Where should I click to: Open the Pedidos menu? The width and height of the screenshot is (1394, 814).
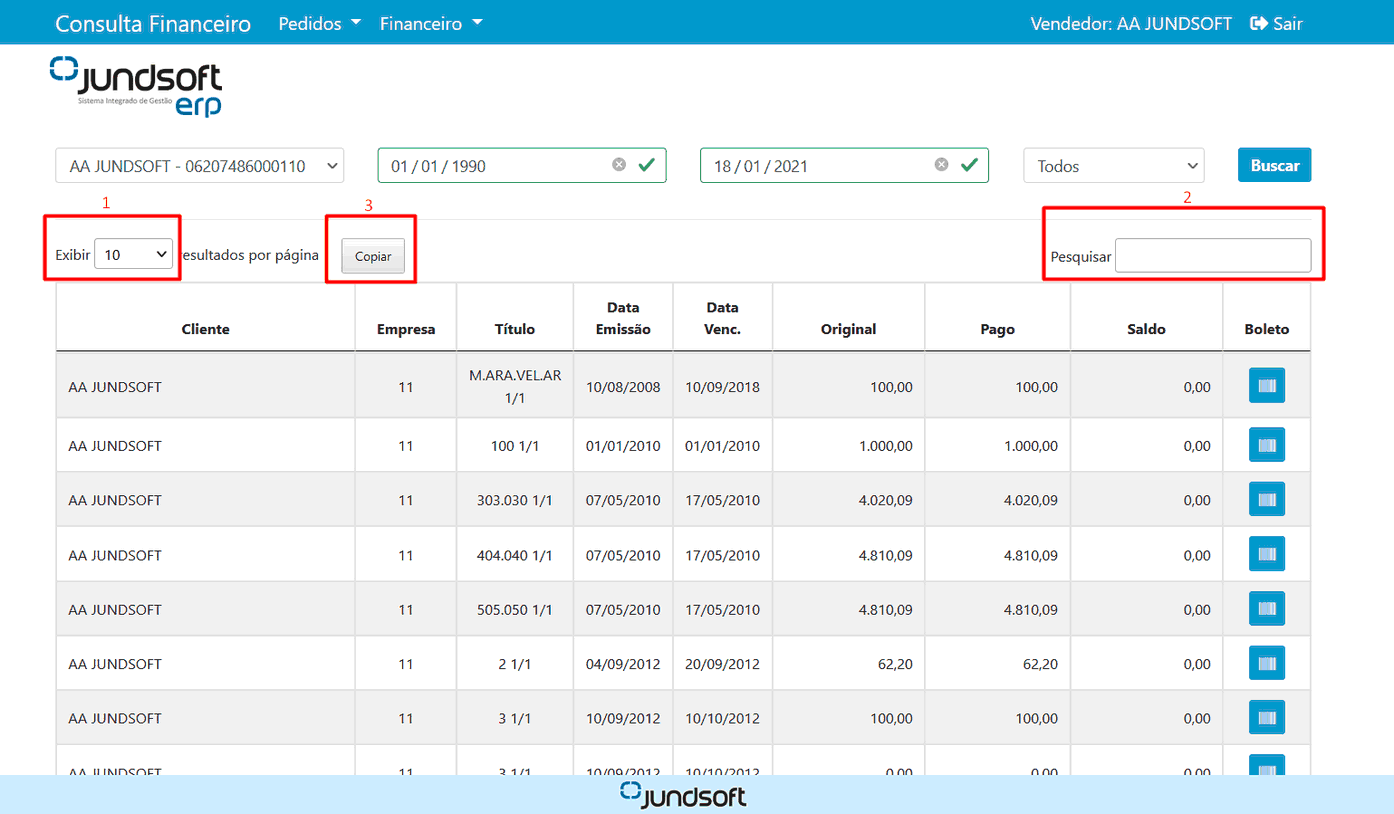click(x=319, y=23)
